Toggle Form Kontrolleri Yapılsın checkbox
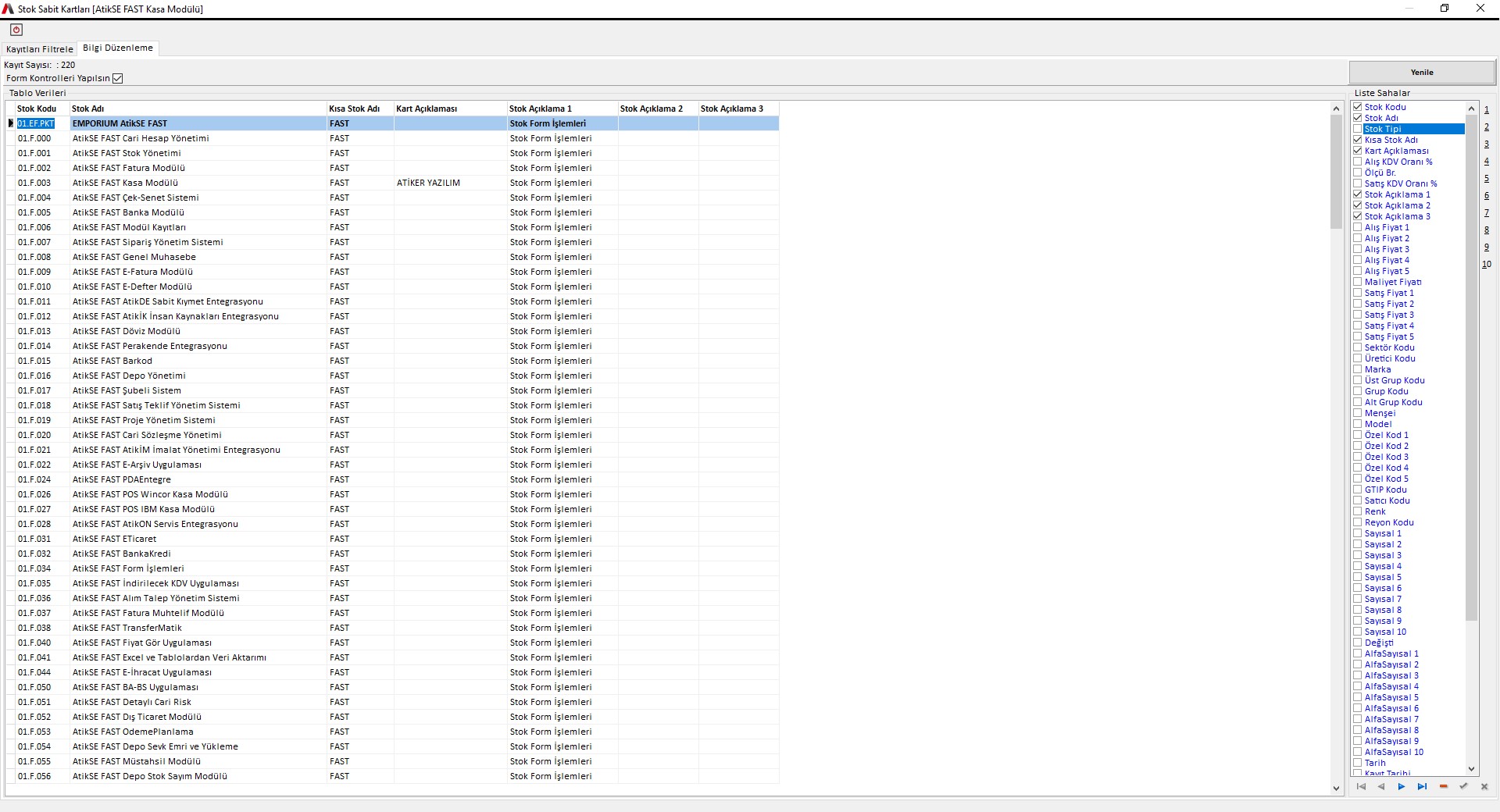The width and height of the screenshot is (1500, 812). tap(117, 78)
